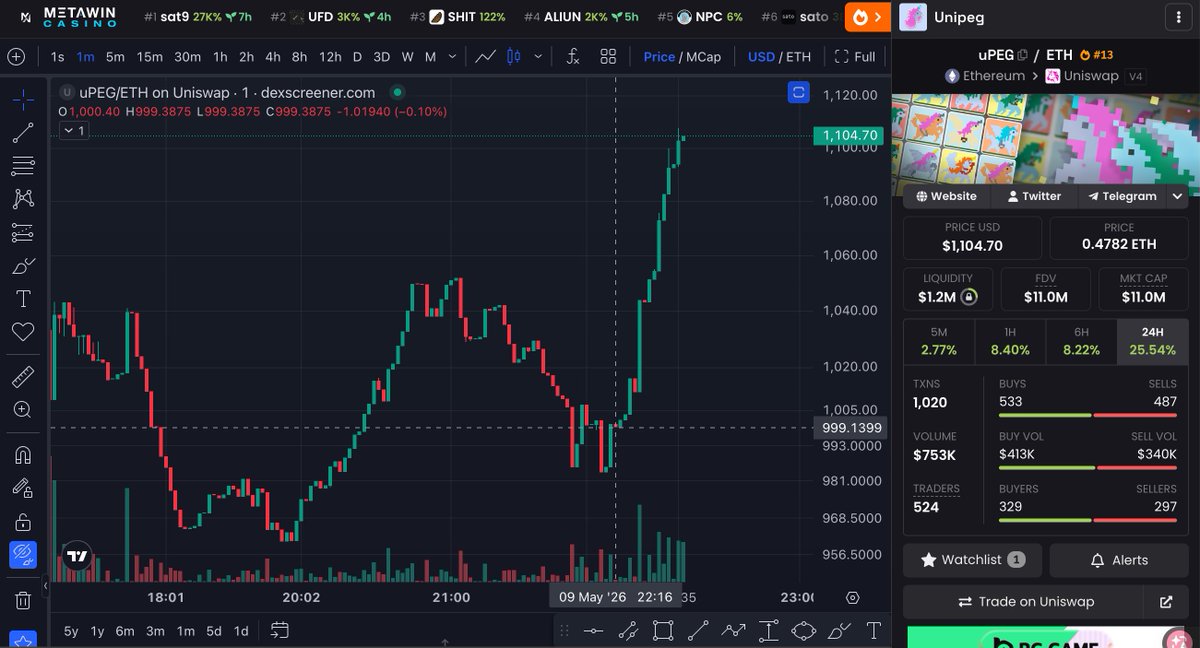This screenshot has width=1200, height=648.
Task: Open the Telegram link
Action: pyautogui.click(x=1122, y=196)
